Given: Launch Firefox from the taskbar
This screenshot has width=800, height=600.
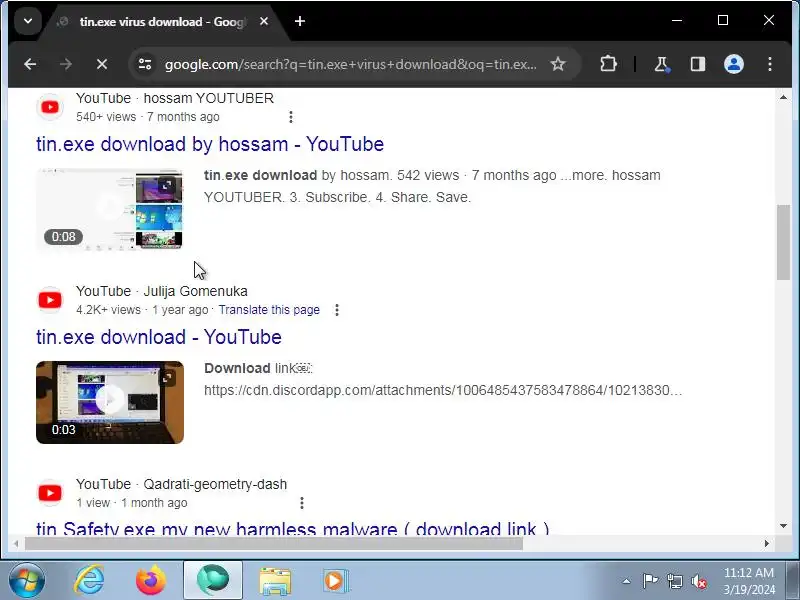Looking at the screenshot, I should (x=151, y=581).
